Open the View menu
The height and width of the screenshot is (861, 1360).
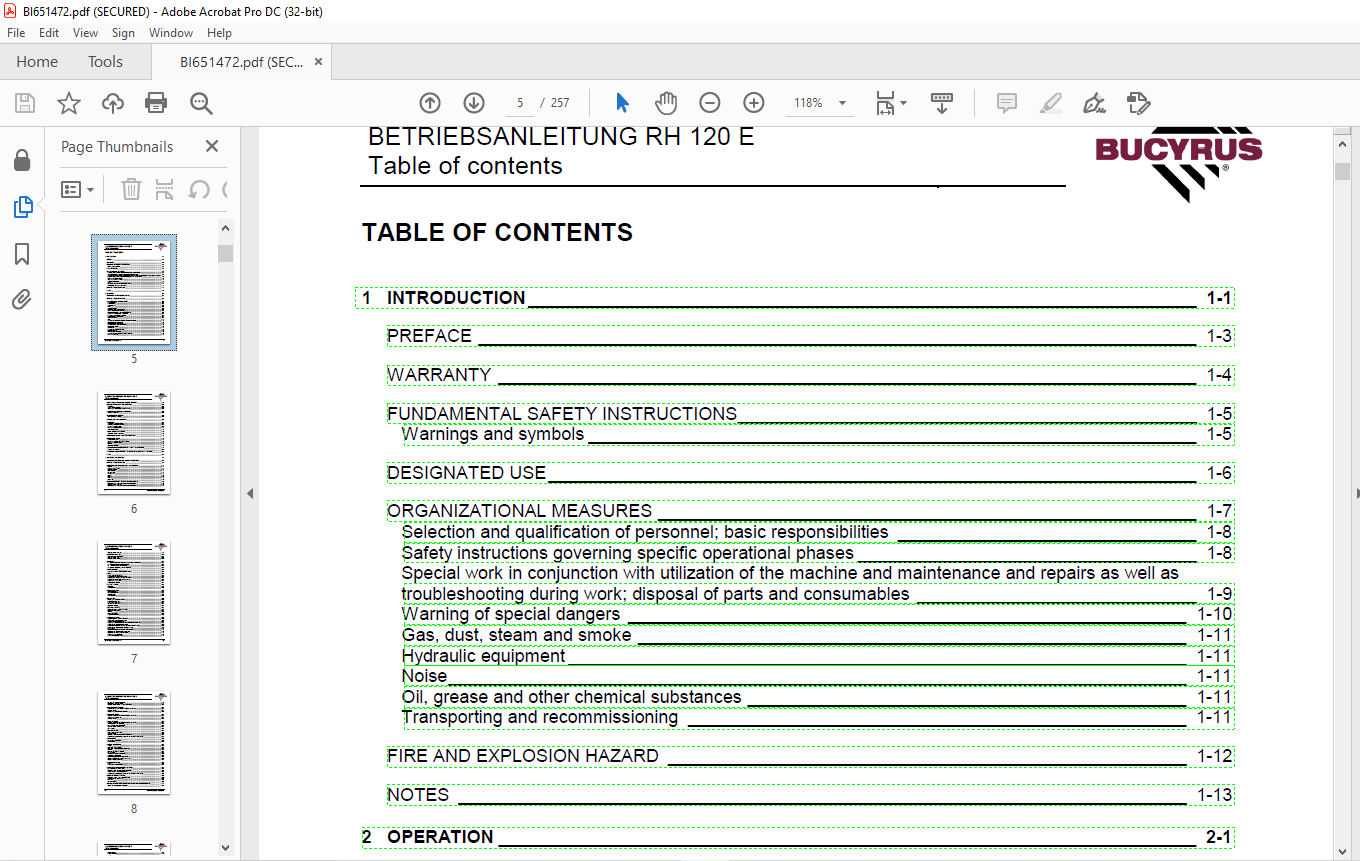(86, 33)
